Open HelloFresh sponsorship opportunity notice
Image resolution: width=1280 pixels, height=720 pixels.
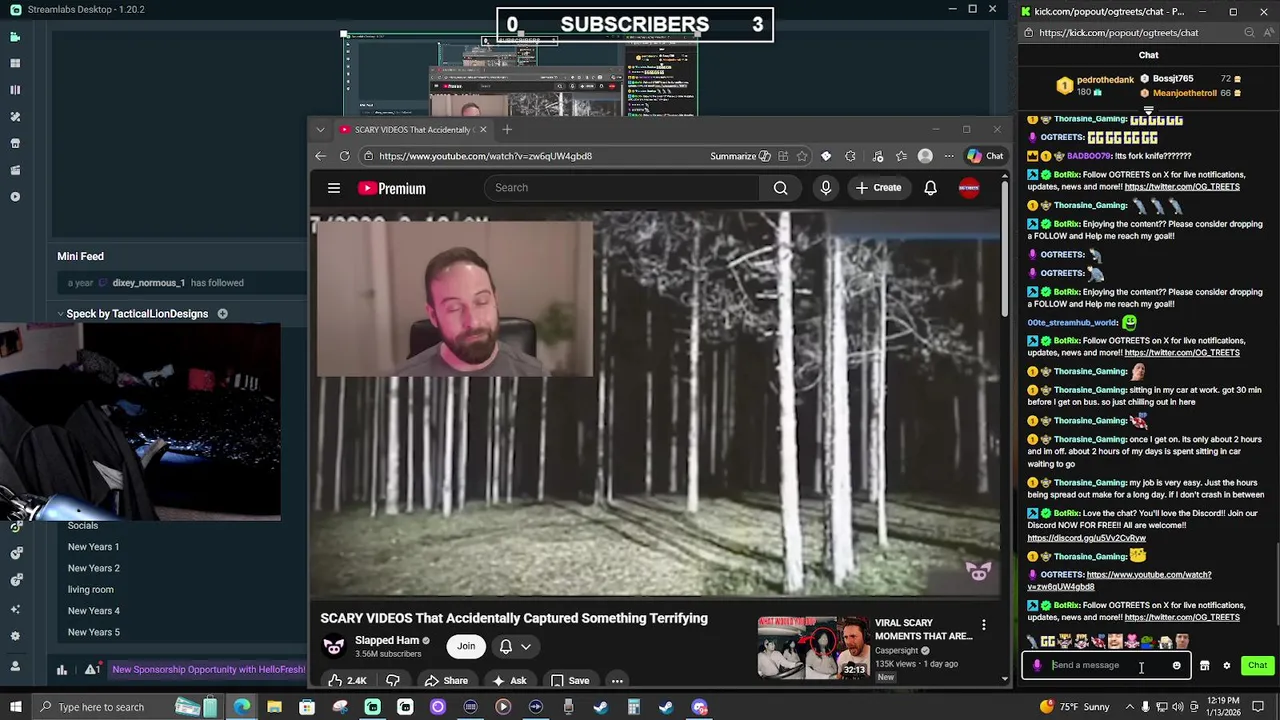pyautogui.click(x=208, y=670)
